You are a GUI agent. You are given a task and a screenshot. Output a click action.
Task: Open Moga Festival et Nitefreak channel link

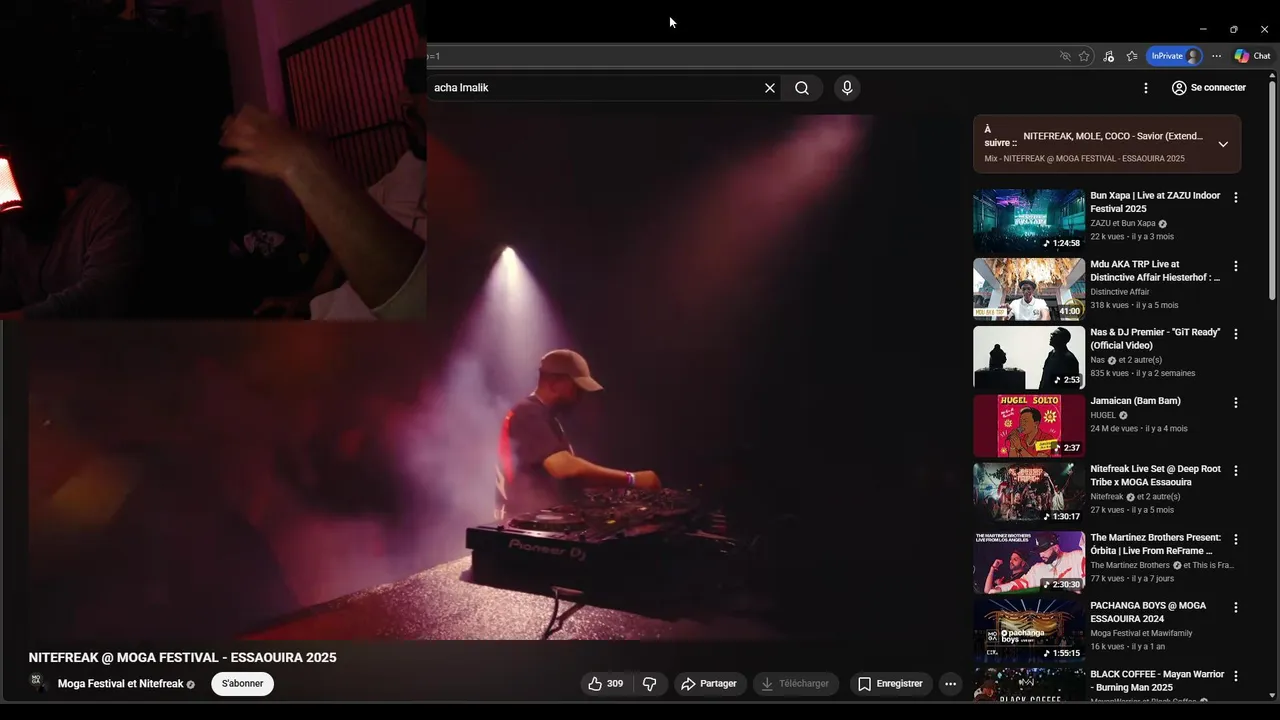point(120,684)
